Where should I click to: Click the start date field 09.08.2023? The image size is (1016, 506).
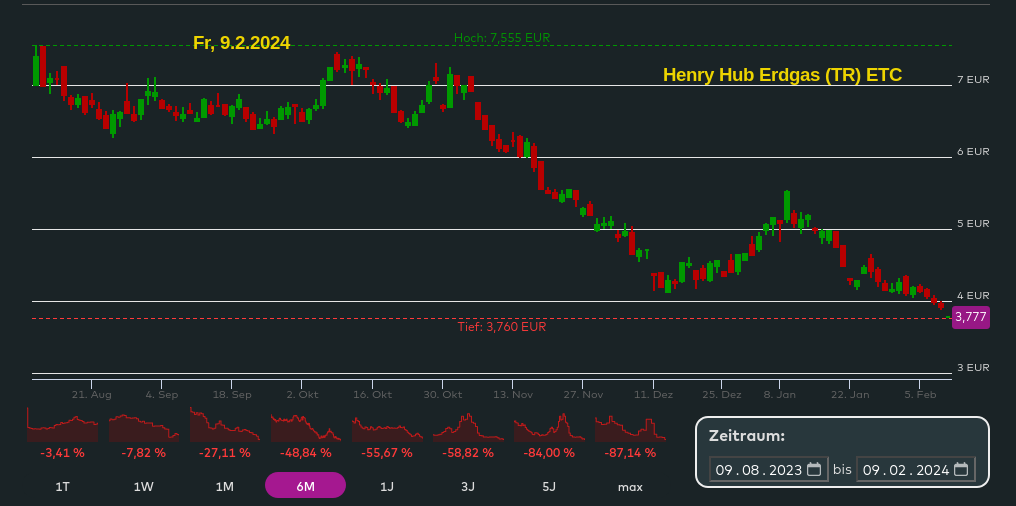tap(768, 470)
